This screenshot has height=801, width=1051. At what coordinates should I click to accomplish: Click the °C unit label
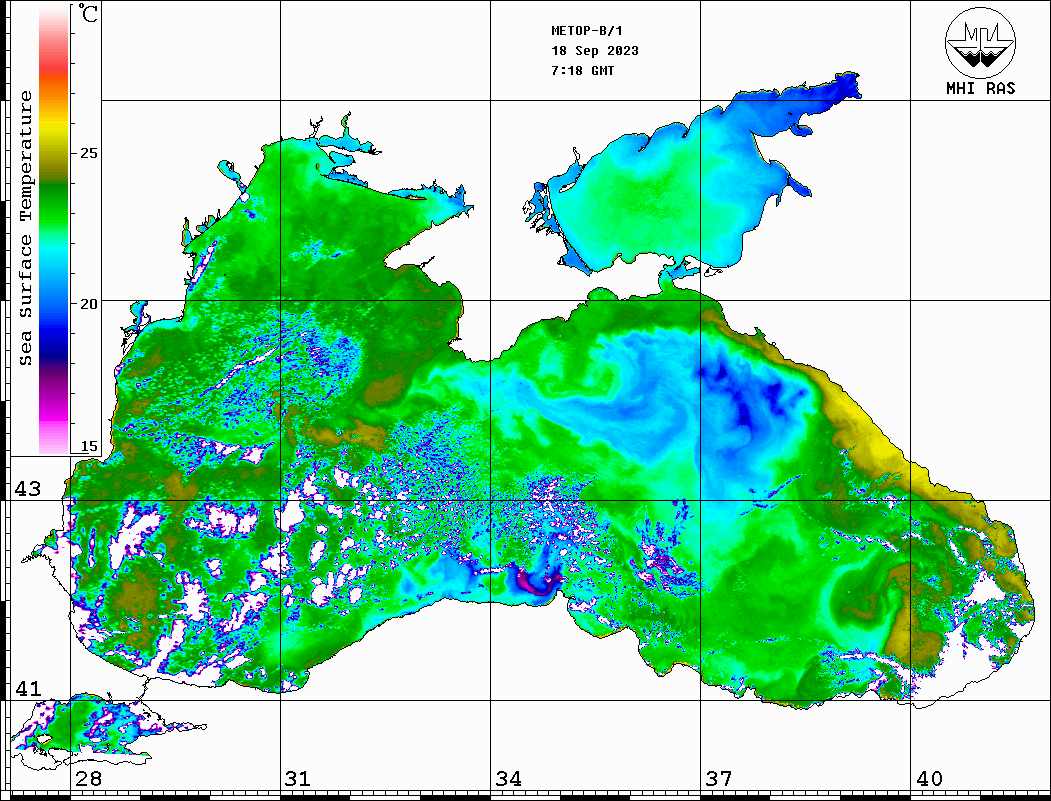(x=89, y=15)
